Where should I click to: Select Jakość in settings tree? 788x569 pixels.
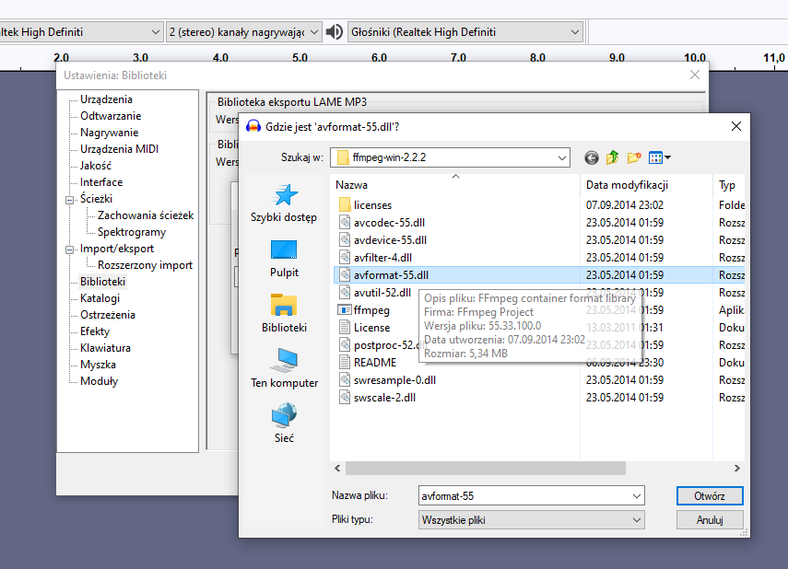click(x=96, y=166)
